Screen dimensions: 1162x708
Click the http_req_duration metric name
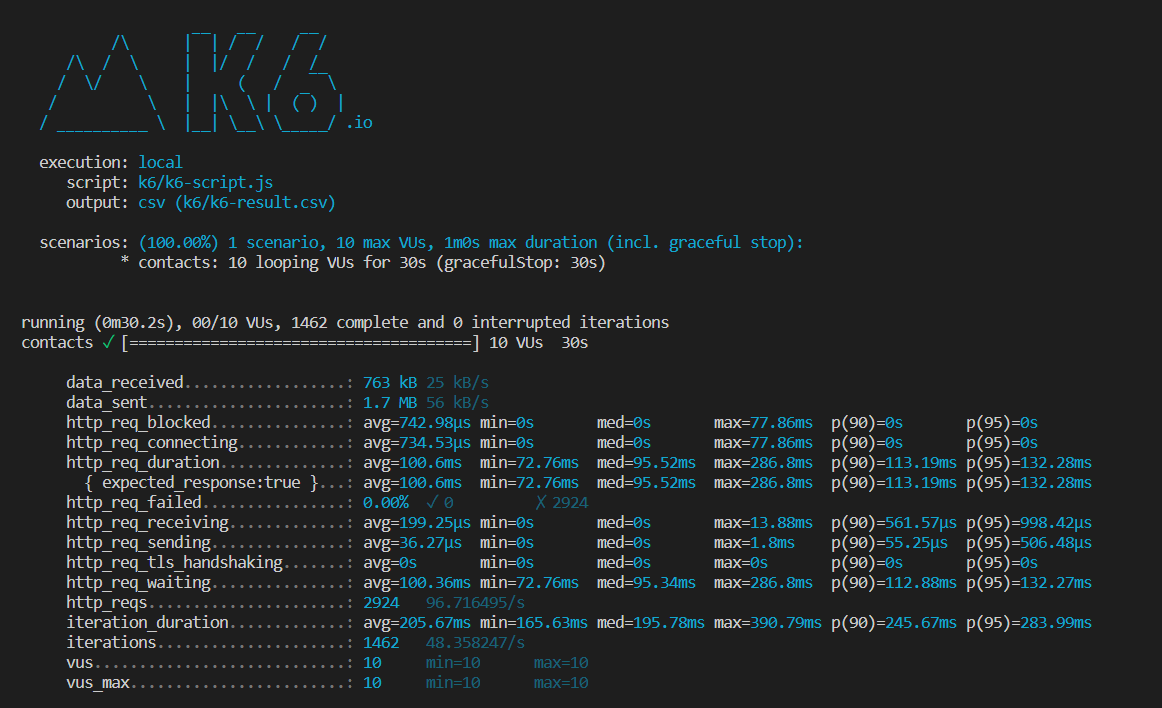[x=143, y=462]
